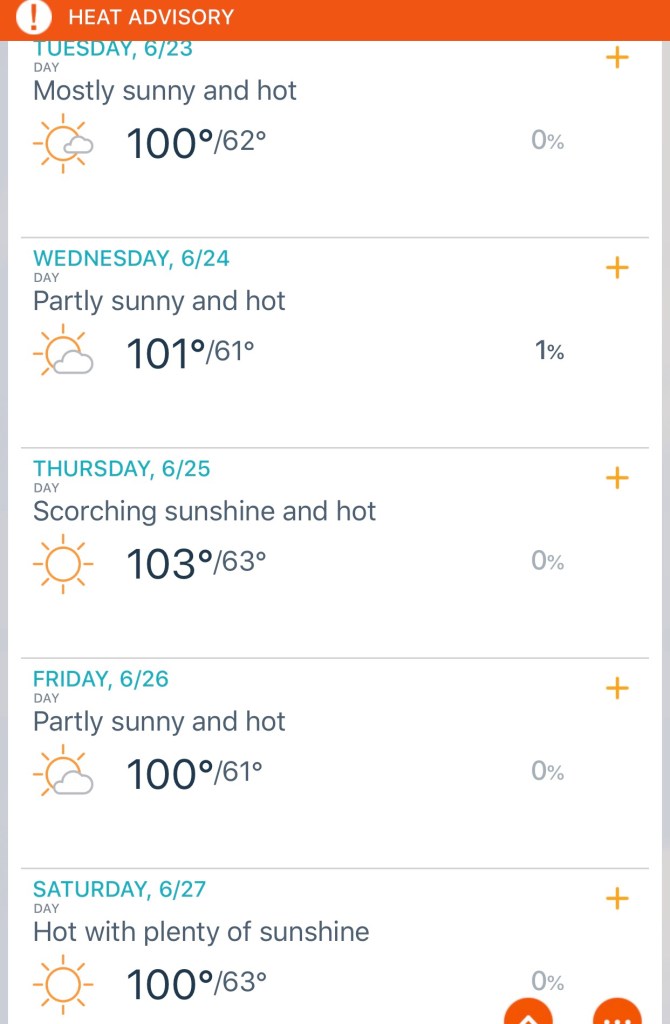Tap Saturday's sunshine weather icon
The width and height of the screenshot is (670, 1024).
coord(63,984)
